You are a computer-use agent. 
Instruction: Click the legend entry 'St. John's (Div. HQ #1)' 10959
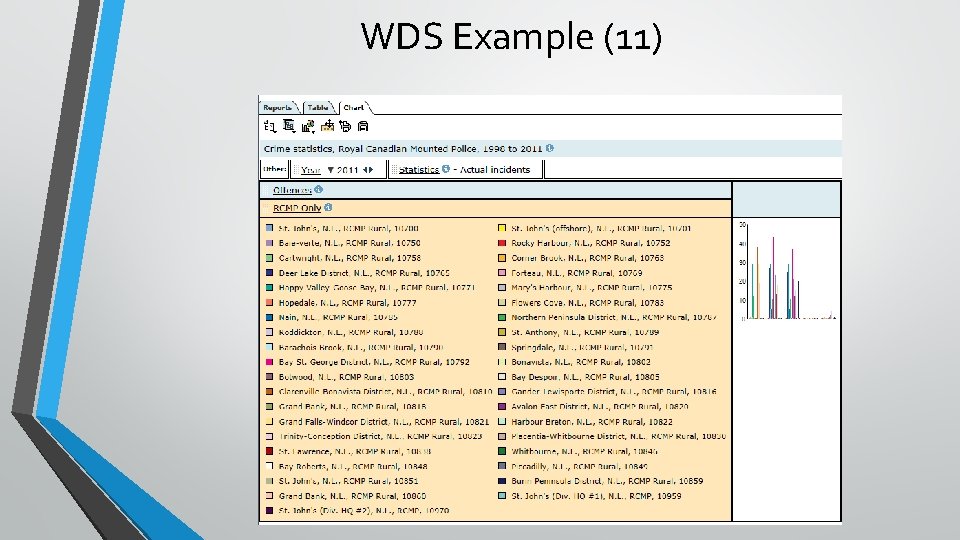pyautogui.click(x=596, y=496)
